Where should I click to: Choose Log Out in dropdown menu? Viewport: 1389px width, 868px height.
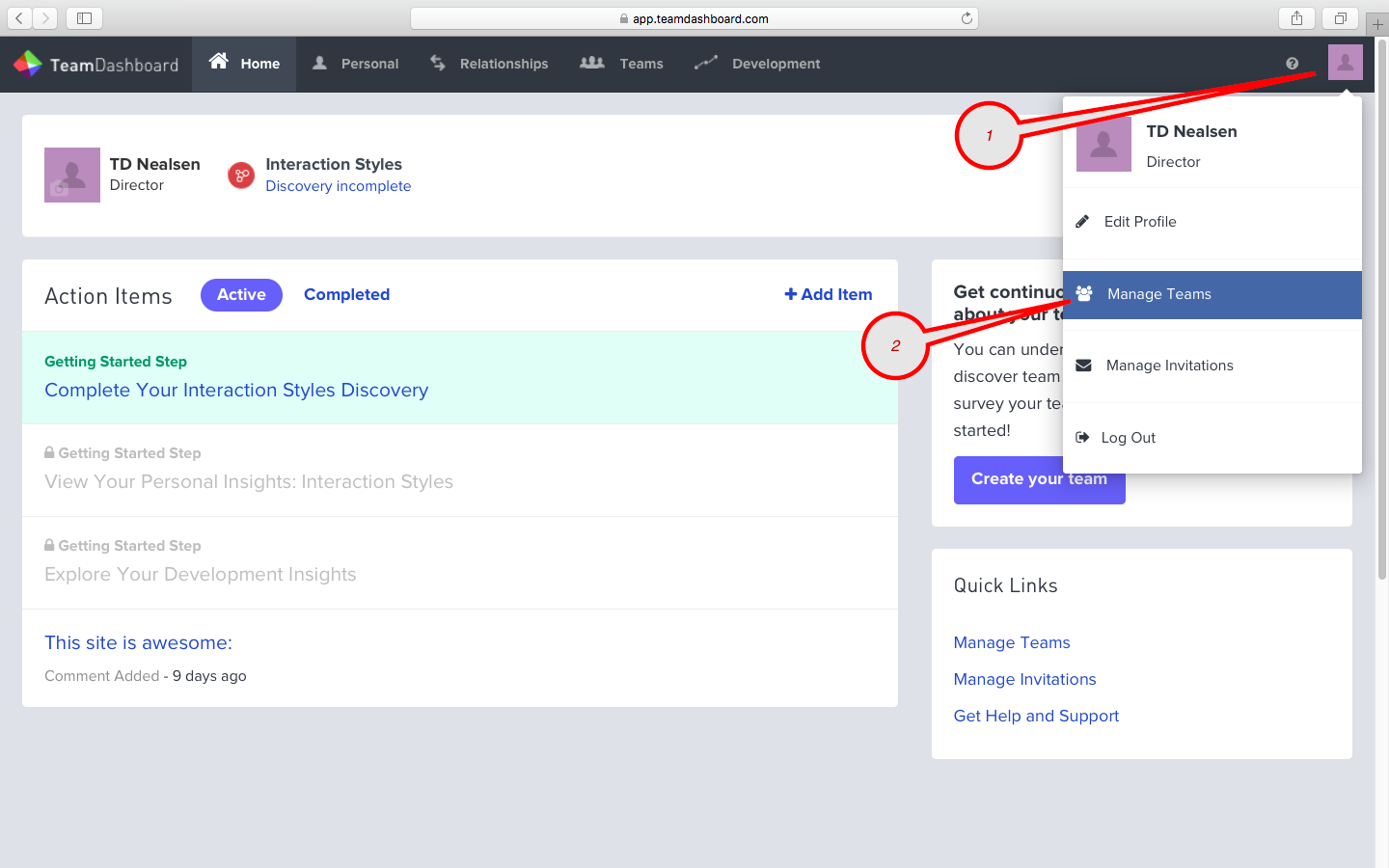1212,438
